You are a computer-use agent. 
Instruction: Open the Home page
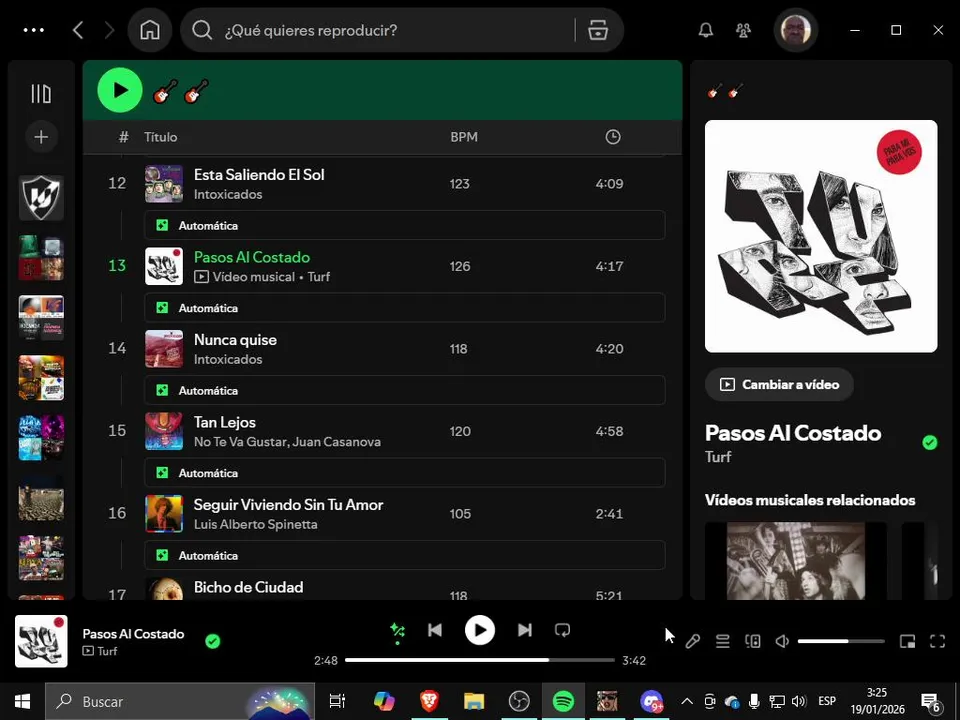click(x=150, y=30)
